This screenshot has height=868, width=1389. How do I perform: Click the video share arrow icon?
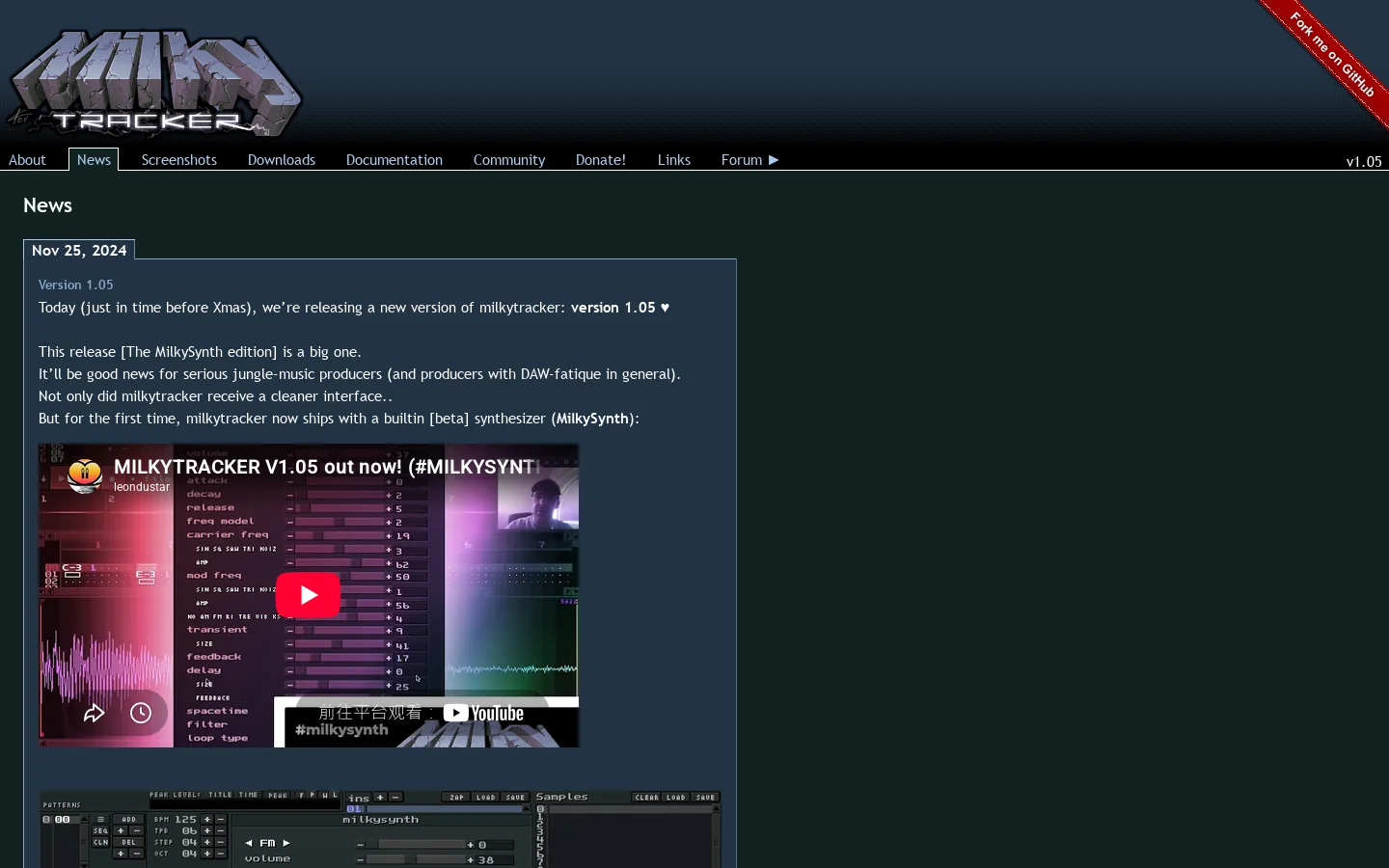(x=94, y=713)
